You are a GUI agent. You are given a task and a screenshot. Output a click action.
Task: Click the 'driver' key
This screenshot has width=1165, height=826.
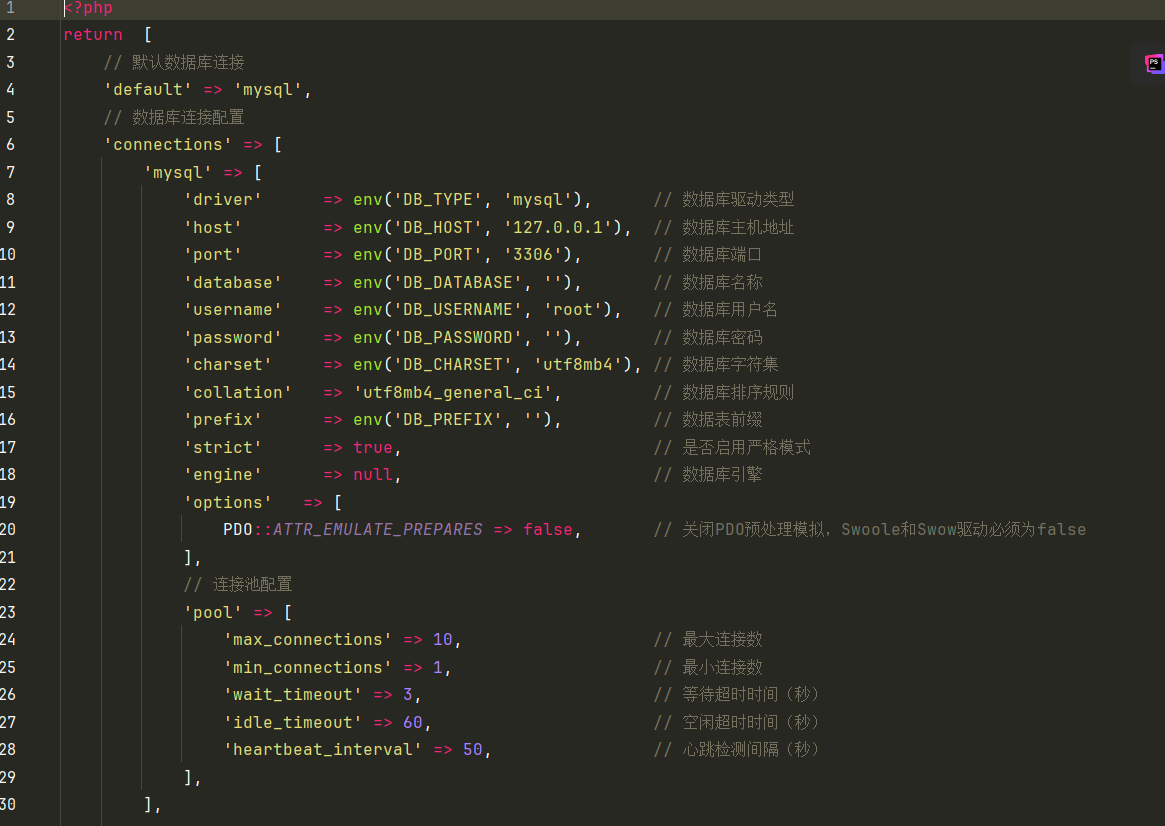[223, 200]
